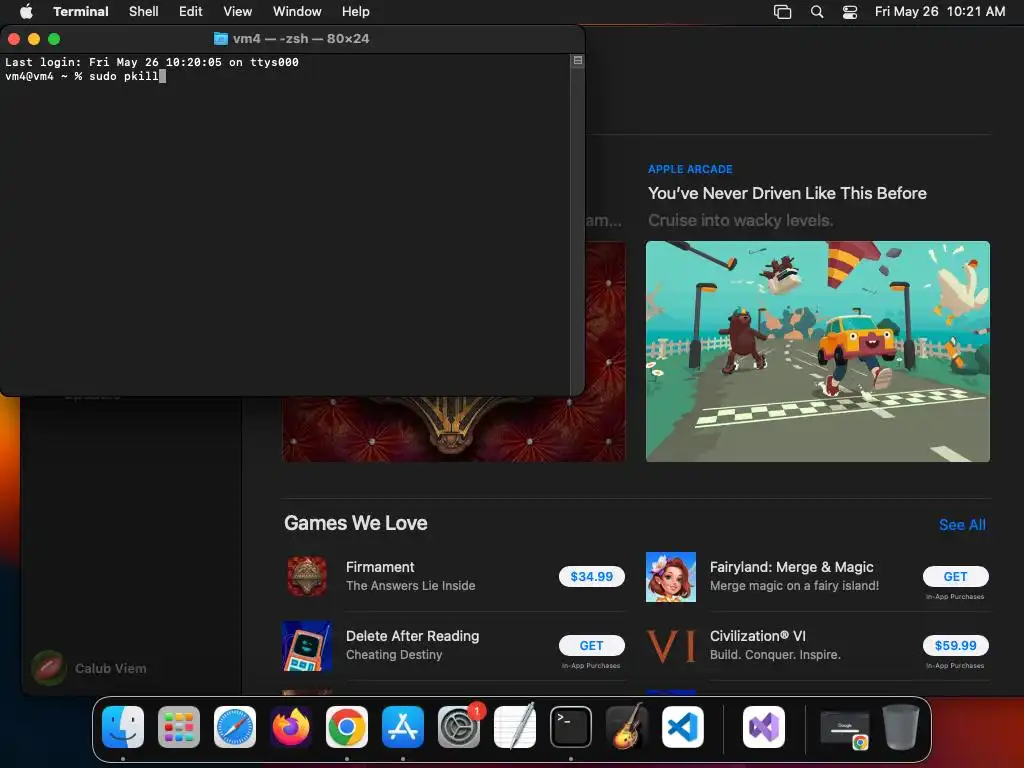Open System Settings dock icon with badge
This screenshot has width=1024, height=768.
pos(459,727)
